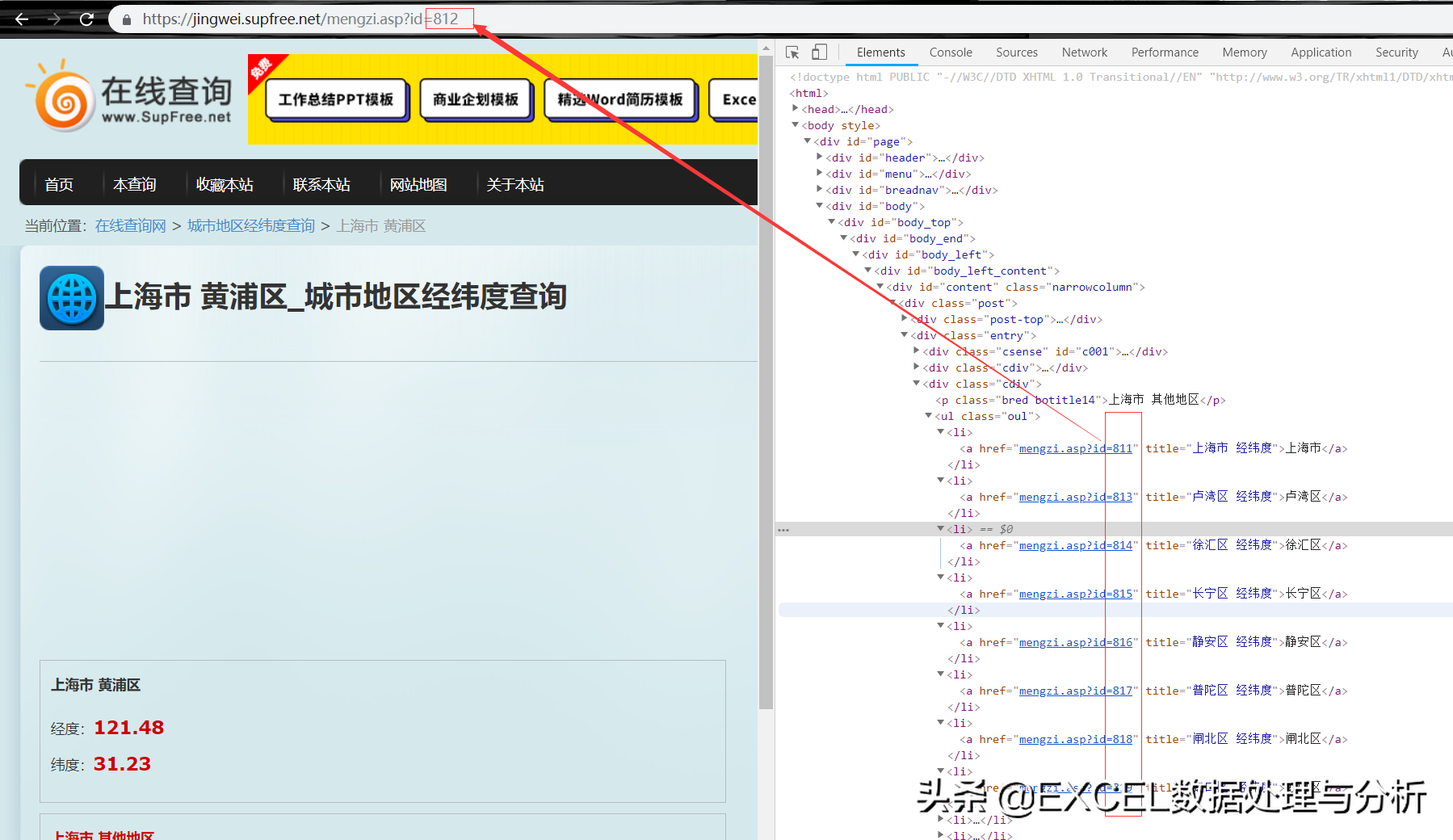Click the mengzi.asp?id=814 href link
Screen dimensions: 1453x840
[x=1076, y=545]
